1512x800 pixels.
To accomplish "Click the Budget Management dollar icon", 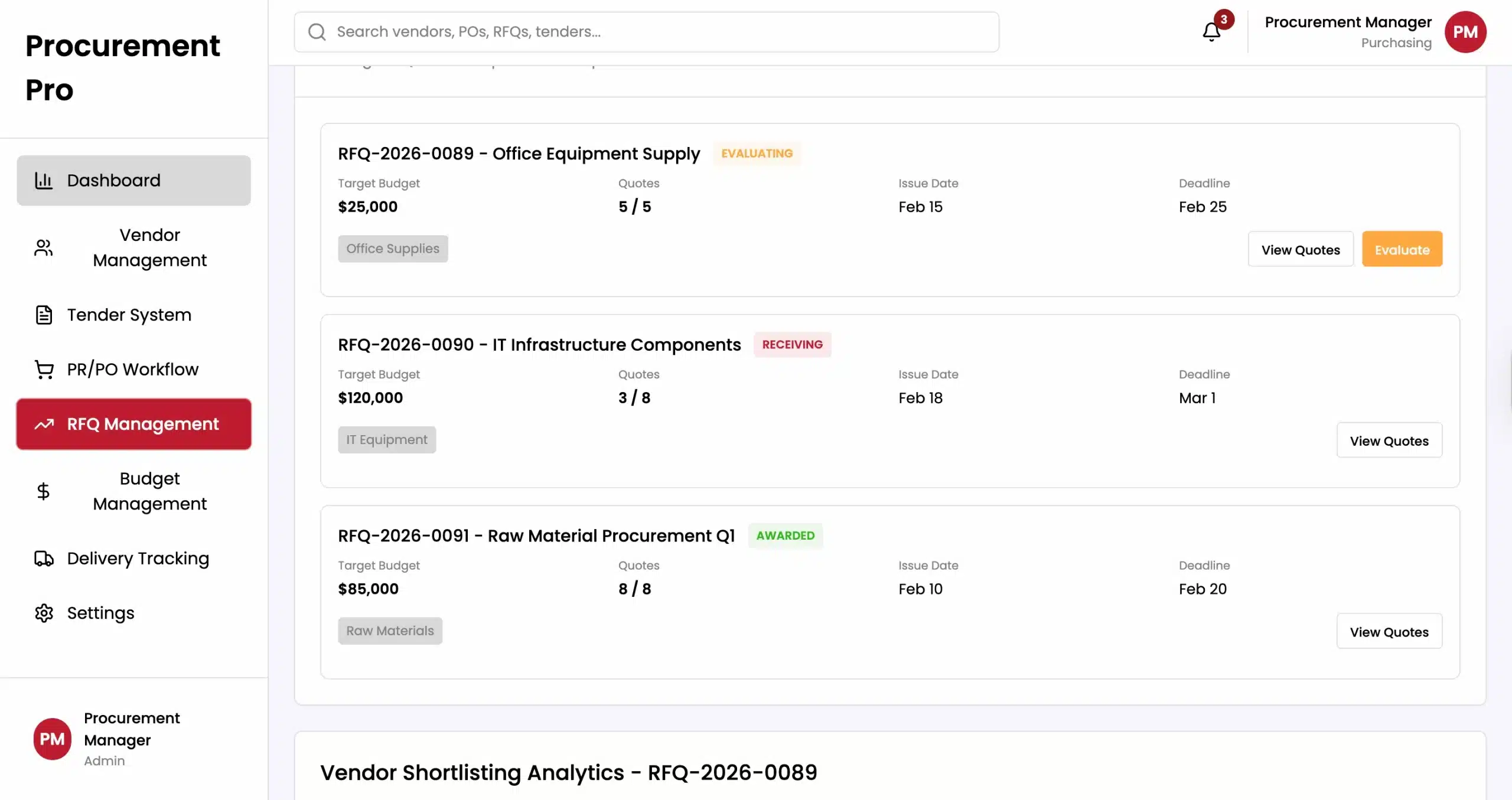I will click(44, 491).
